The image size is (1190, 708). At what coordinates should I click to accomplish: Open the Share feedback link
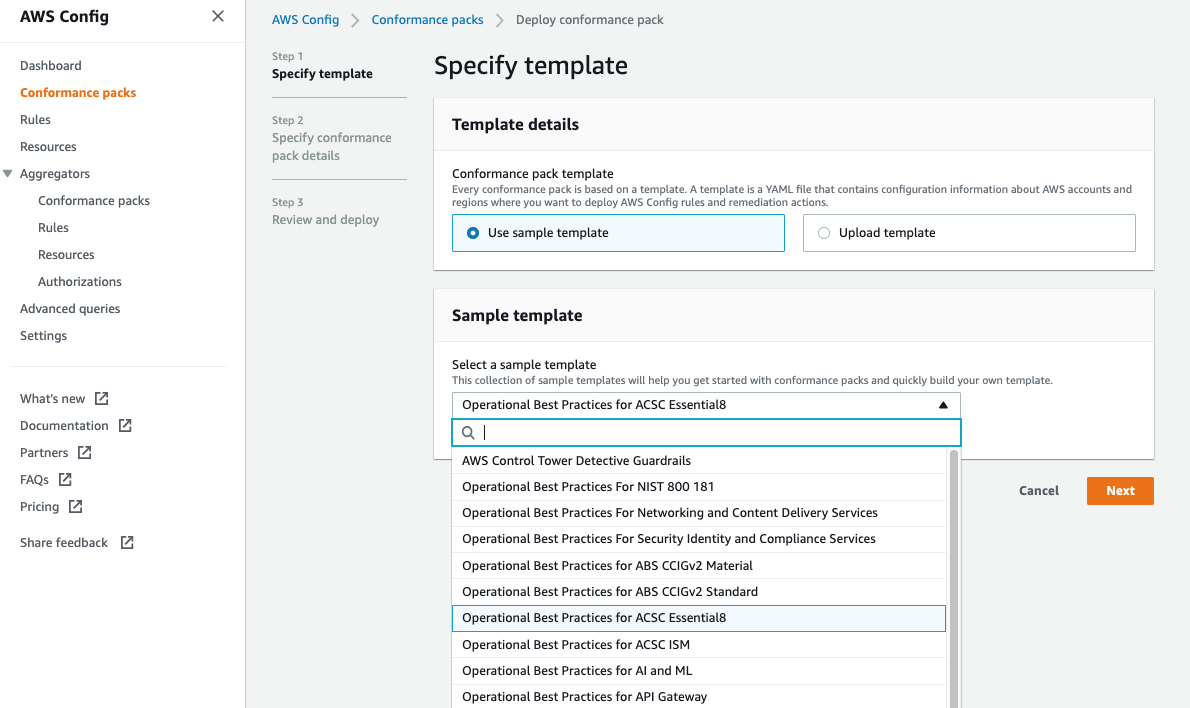[64, 543]
